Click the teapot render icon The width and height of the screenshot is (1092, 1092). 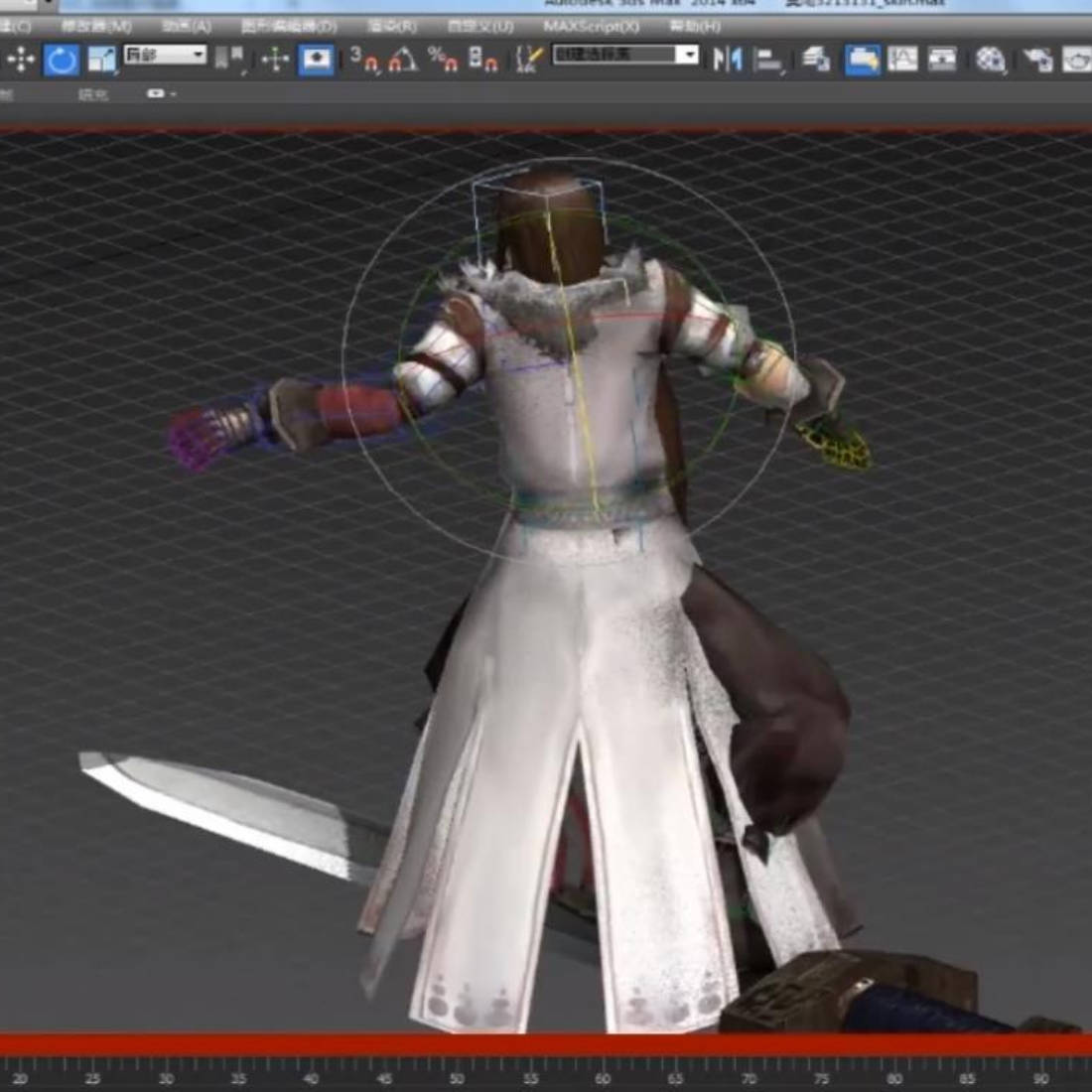[1077, 60]
